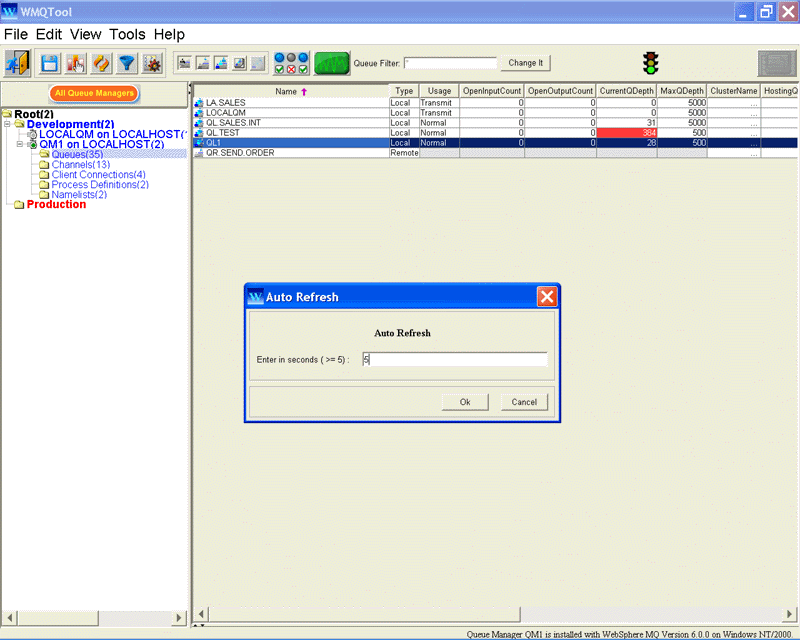Click the Channels(13) folder icon
The width and height of the screenshot is (800, 640).
tap(44, 165)
